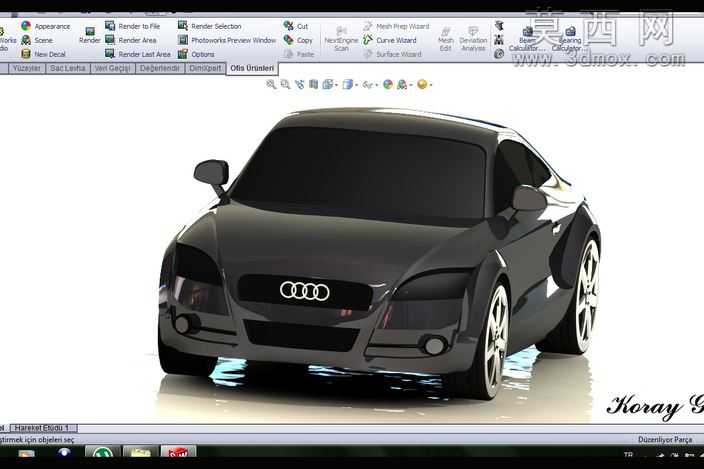Open PhotoWorks Options

pyautogui.click(x=196, y=54)
